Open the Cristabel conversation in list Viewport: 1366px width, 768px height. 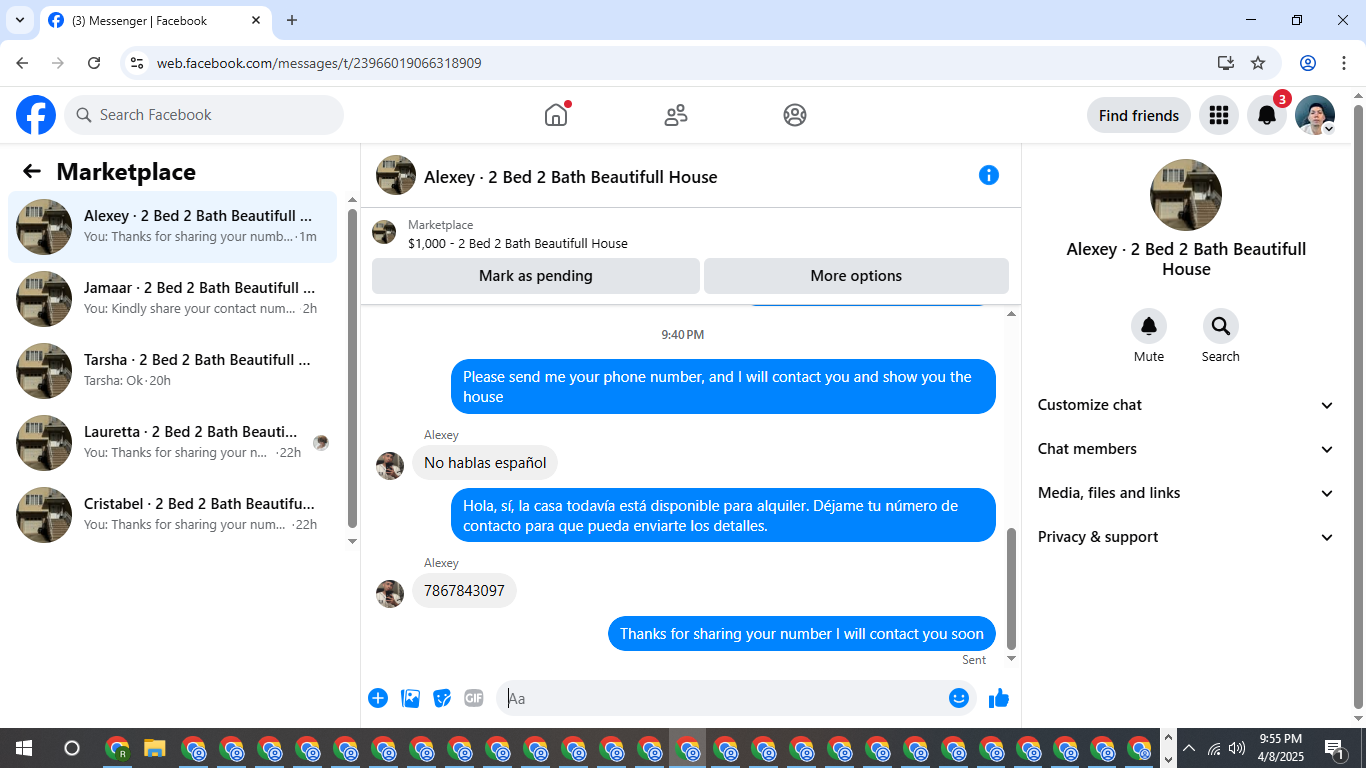click(172, 515)
